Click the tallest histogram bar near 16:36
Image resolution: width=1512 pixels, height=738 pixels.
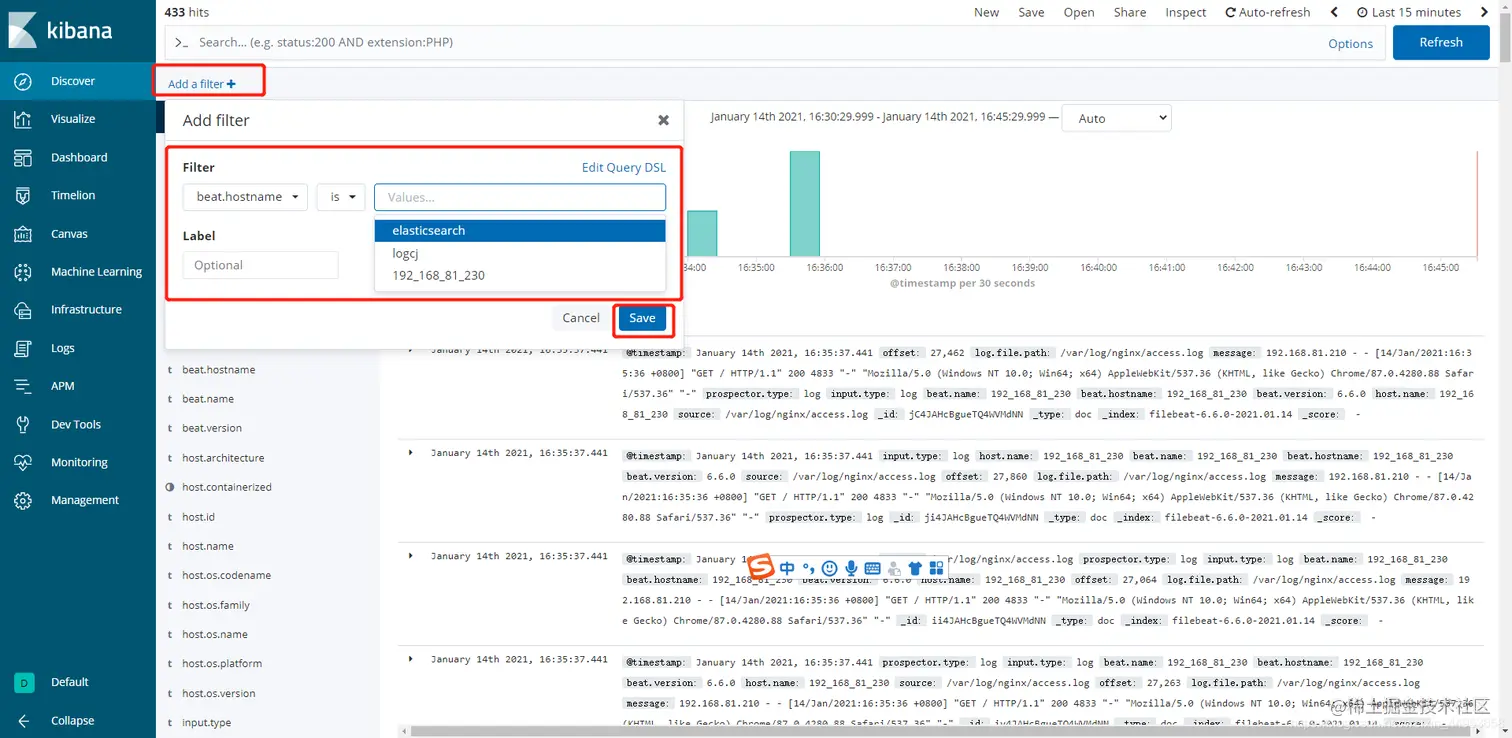804,203
